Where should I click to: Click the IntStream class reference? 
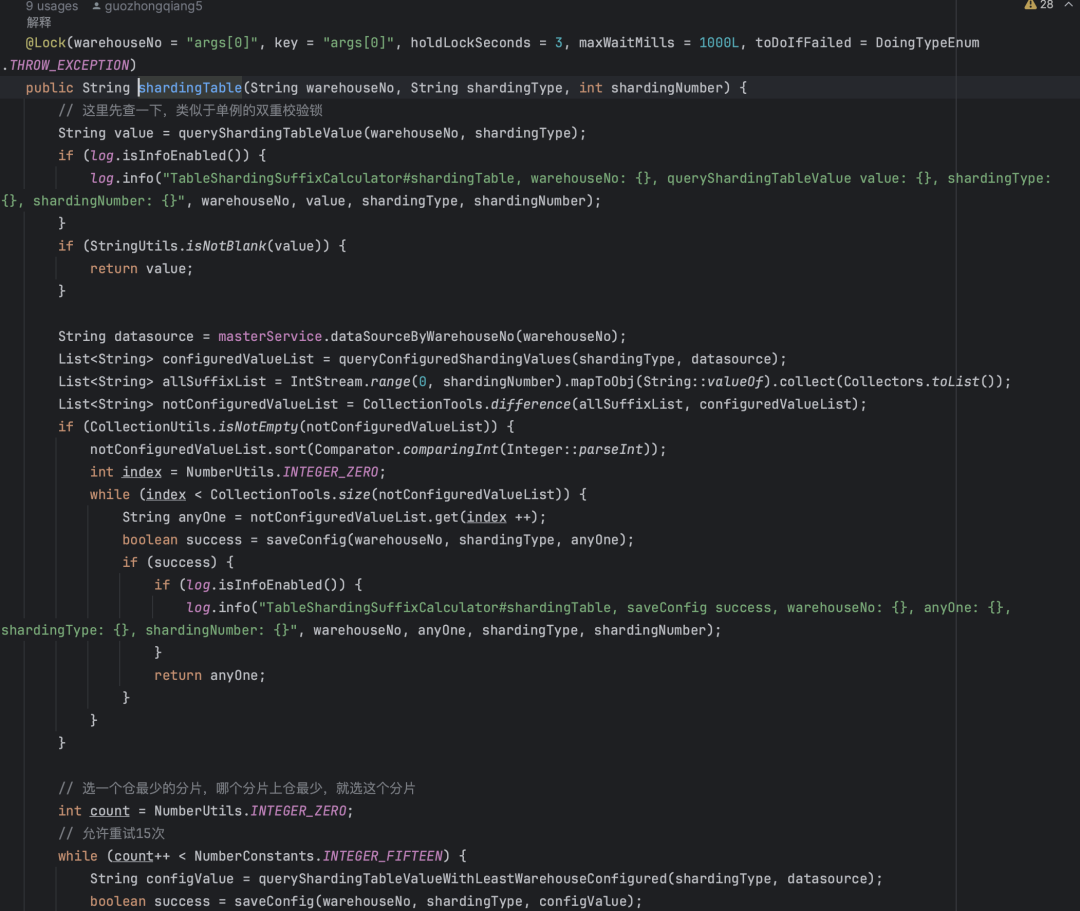(x=326, y=381)
